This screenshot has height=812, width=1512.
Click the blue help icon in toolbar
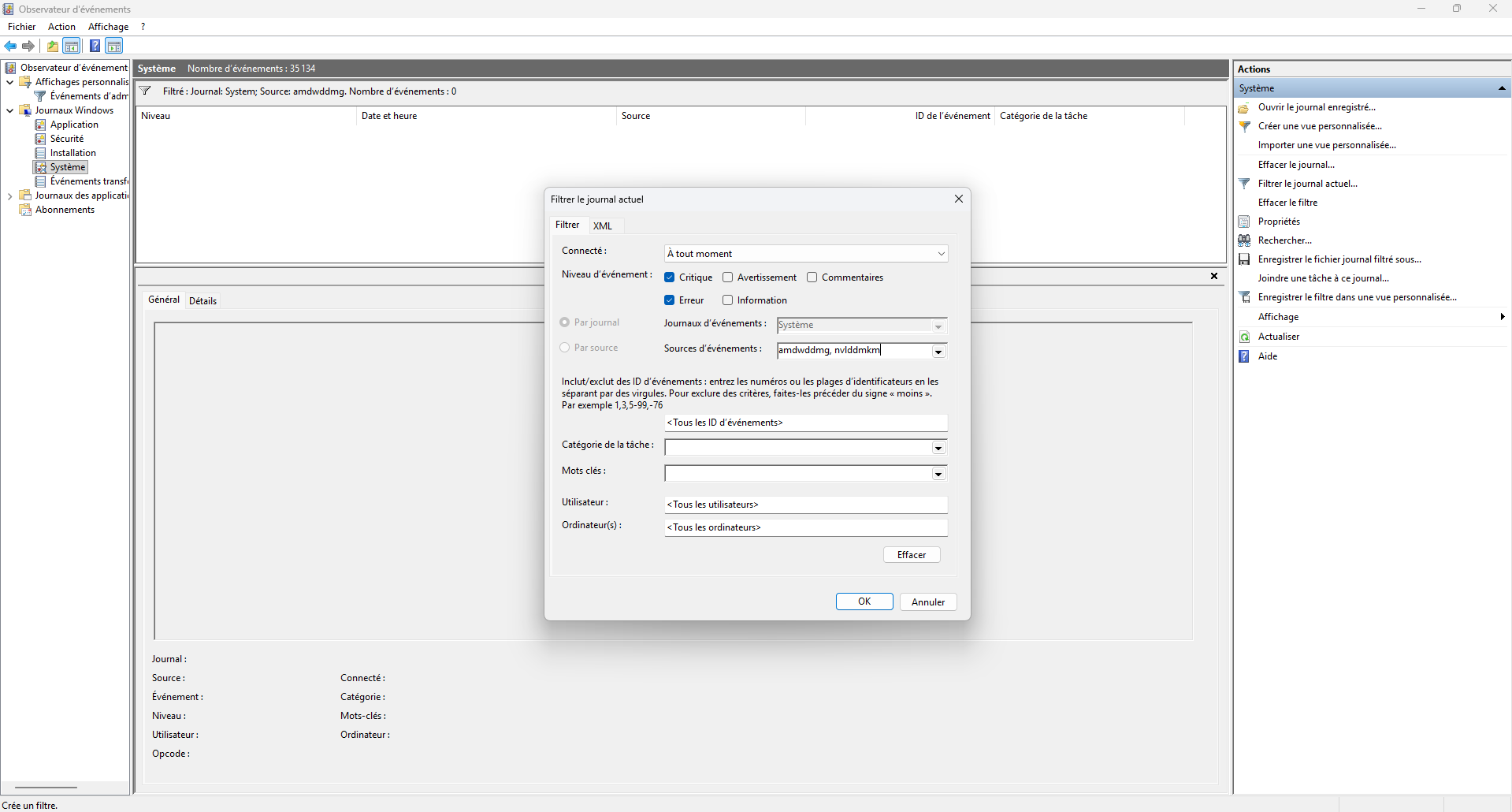95,46
